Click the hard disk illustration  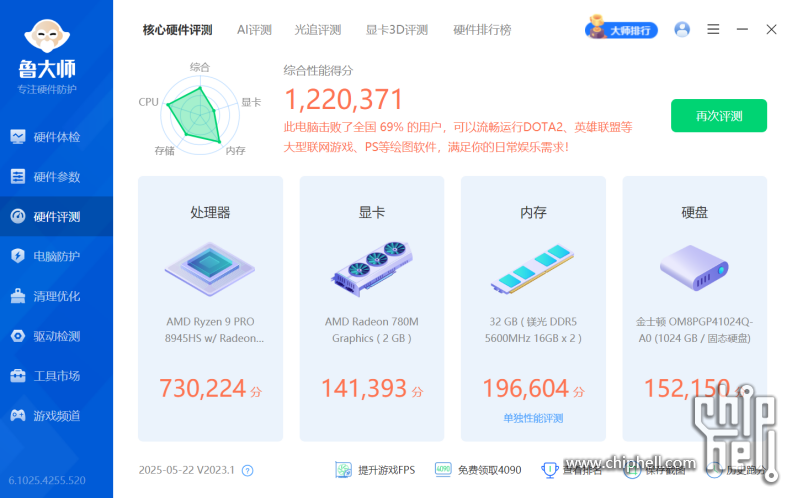(694, 267)
